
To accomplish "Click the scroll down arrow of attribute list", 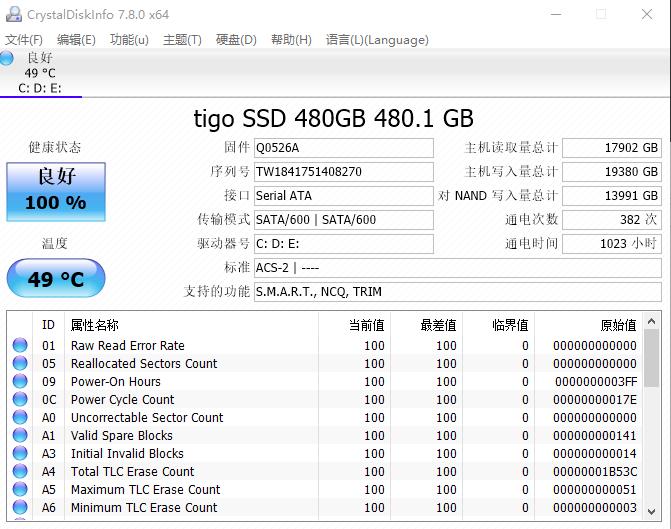I will click(652, 511).
